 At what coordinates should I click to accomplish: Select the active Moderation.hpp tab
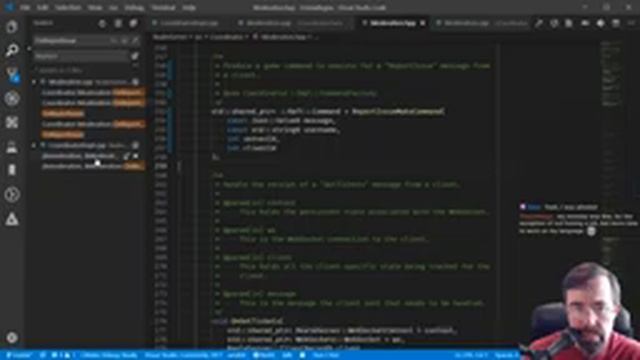click(x=393, y=23)
